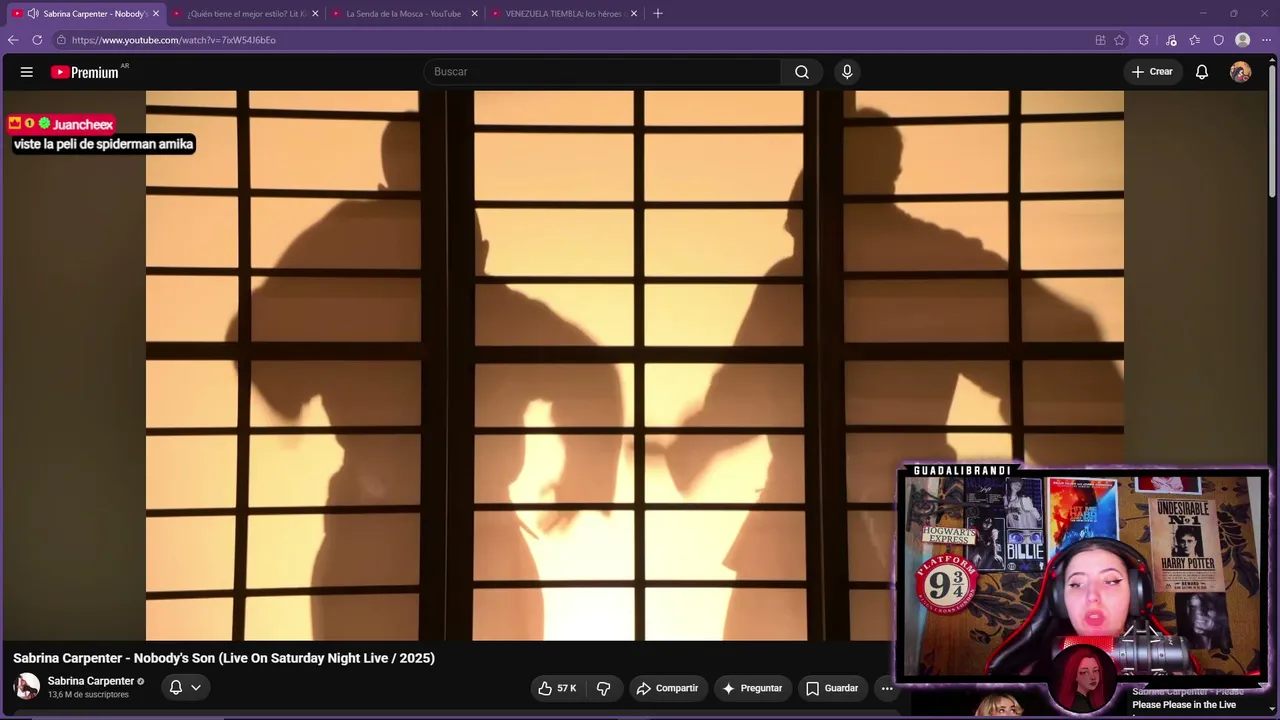
Task: Click the 'viste la peli de spiderman amika' message
Action: click(x=103, y=144)
